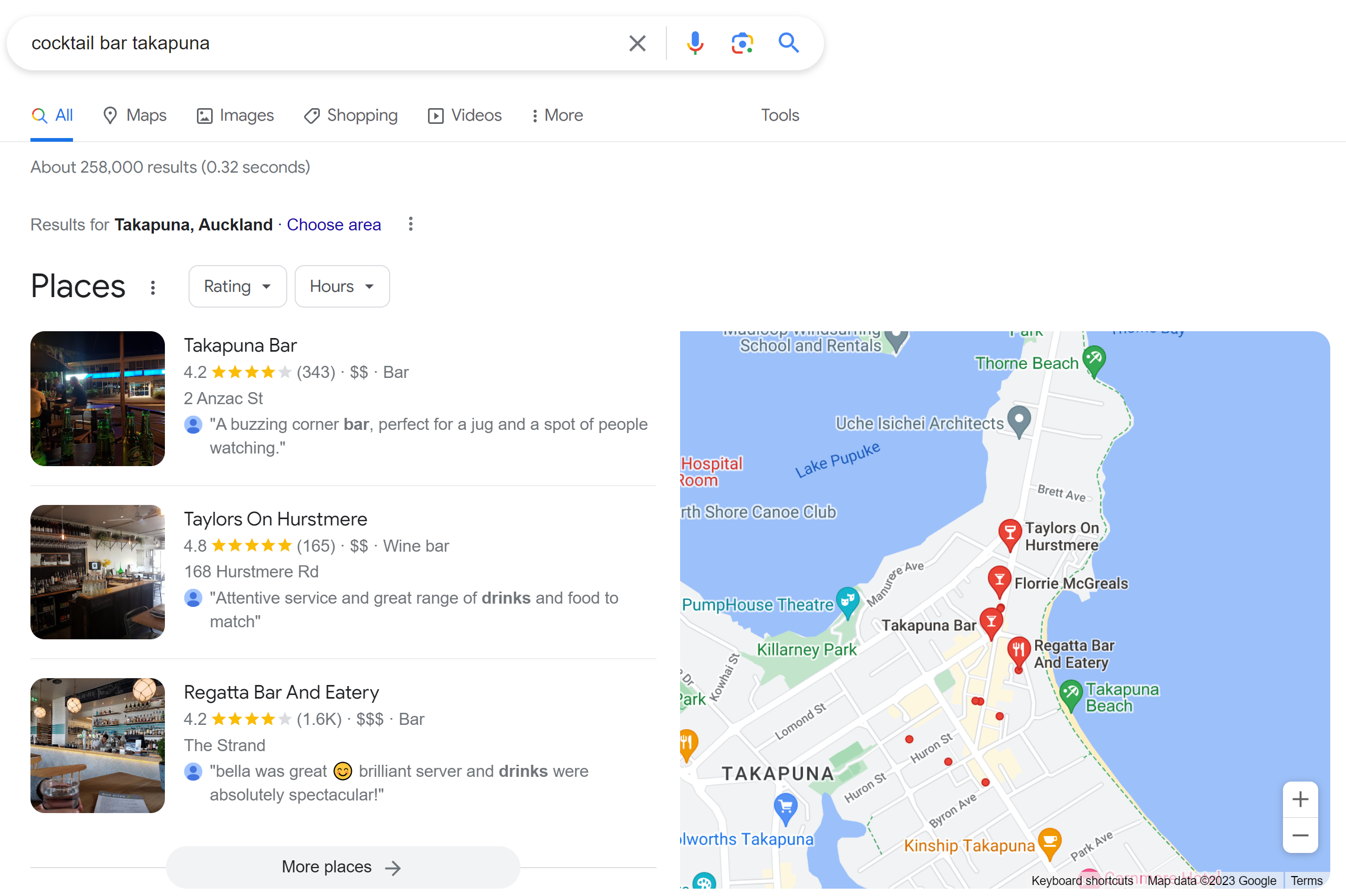Open map Keyboard shortcuts
This screenshot has height=896, width=1346.
1082,881
